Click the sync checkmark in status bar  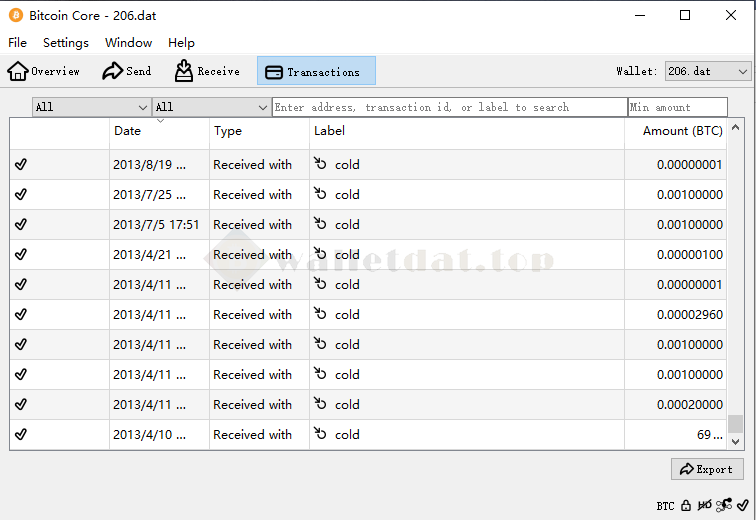pyautogui.click(x=742, y=506)
